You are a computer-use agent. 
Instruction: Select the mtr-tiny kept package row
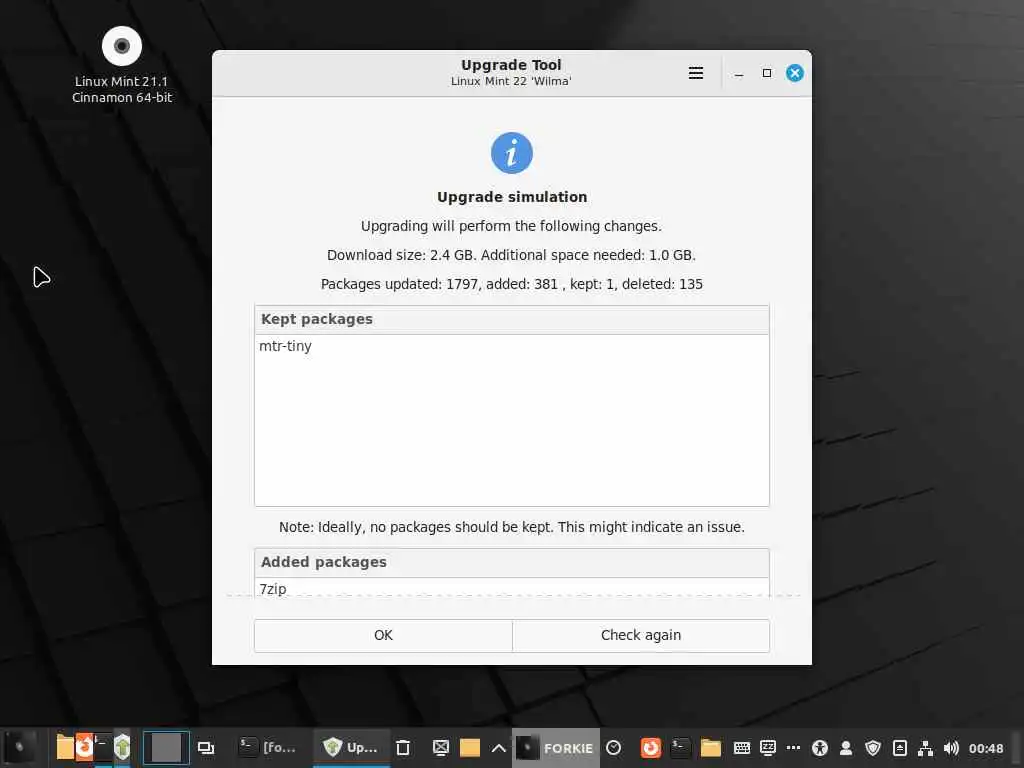(x=511, y=346)
